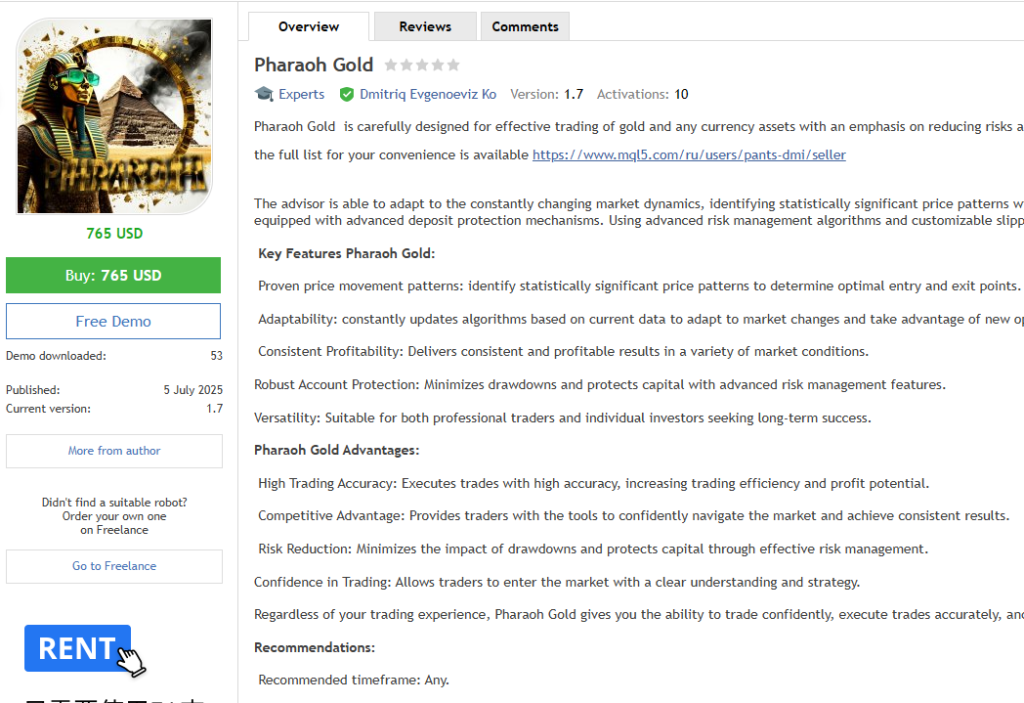Open the Reviews tab
The image size is (1024, 703).
pos(425,27)
